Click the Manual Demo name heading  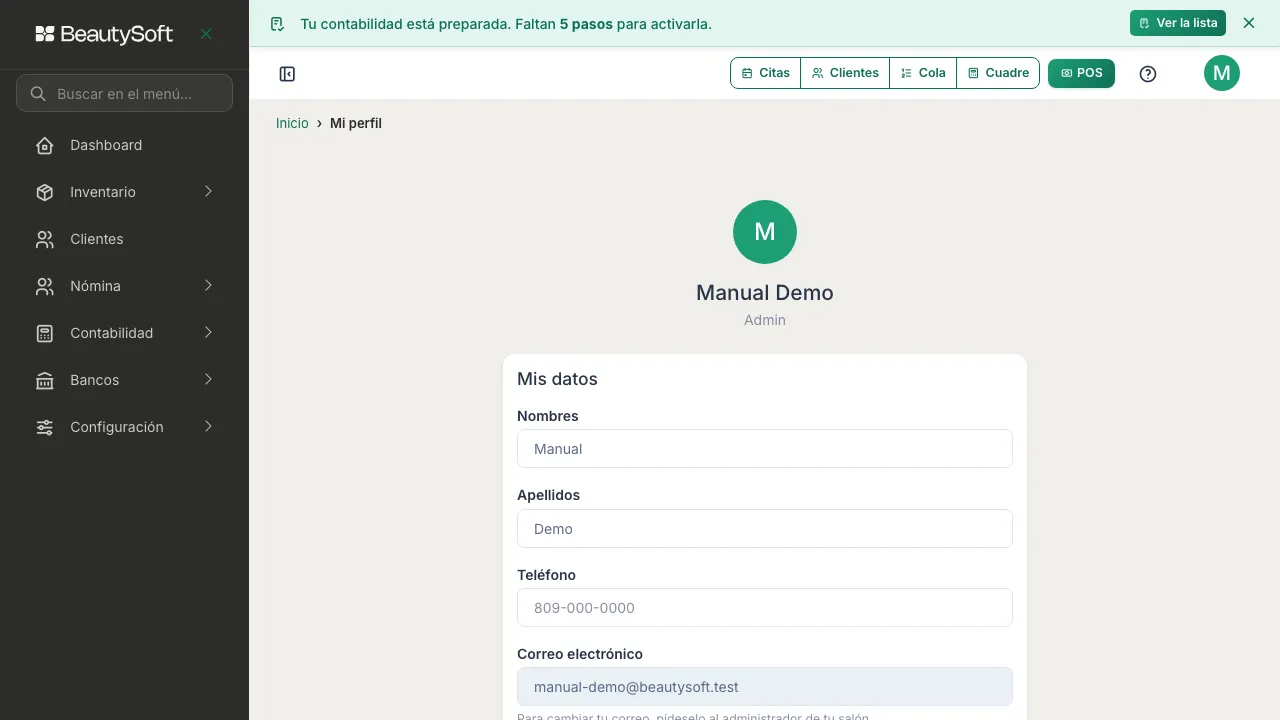click(x=765, y=293)
